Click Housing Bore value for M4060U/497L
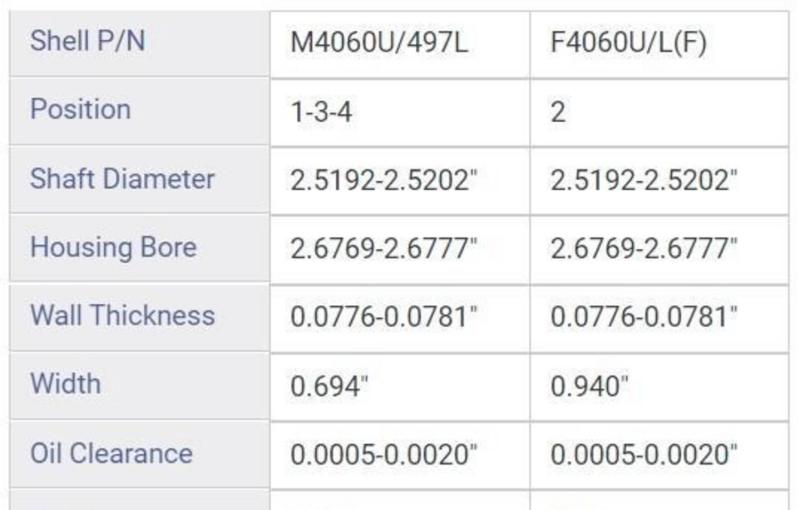 (x=384, y=249)
